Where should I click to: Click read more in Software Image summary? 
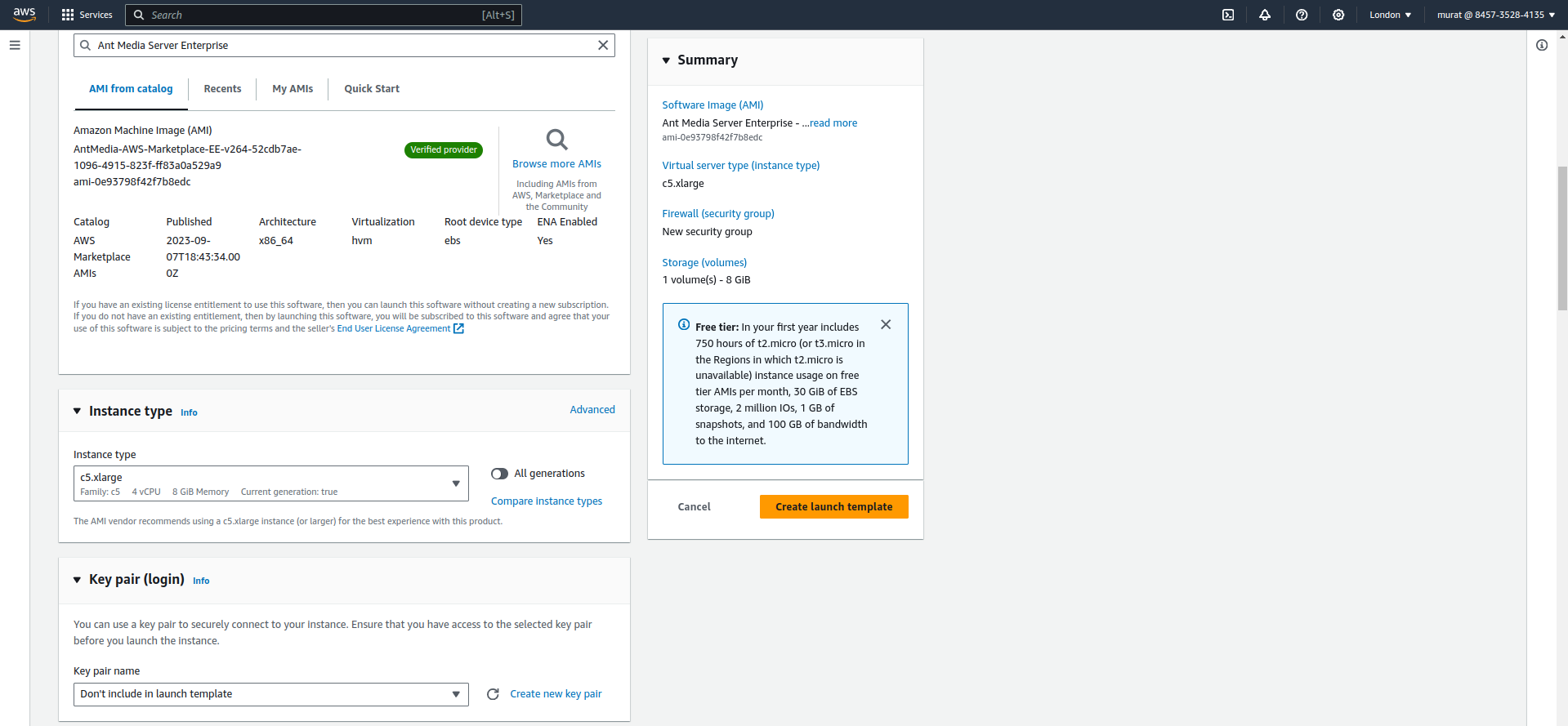coord(833,123)
